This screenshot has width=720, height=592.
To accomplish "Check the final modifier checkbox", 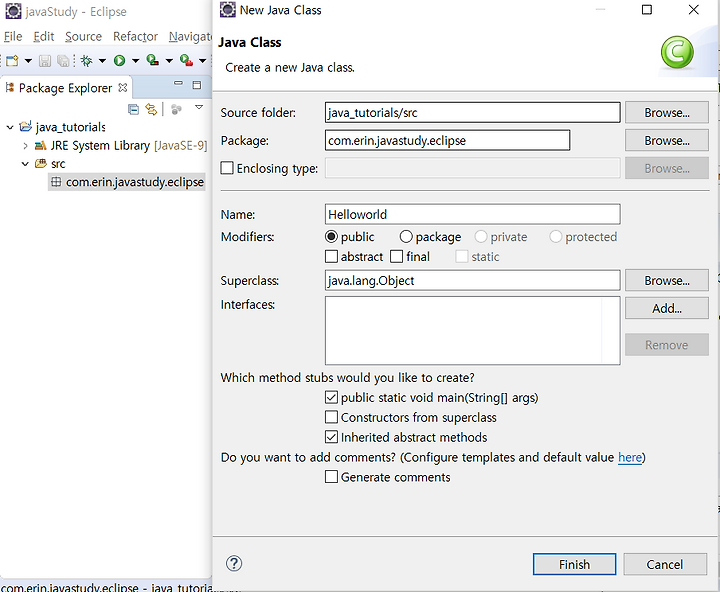I will (x=396, y=256).
